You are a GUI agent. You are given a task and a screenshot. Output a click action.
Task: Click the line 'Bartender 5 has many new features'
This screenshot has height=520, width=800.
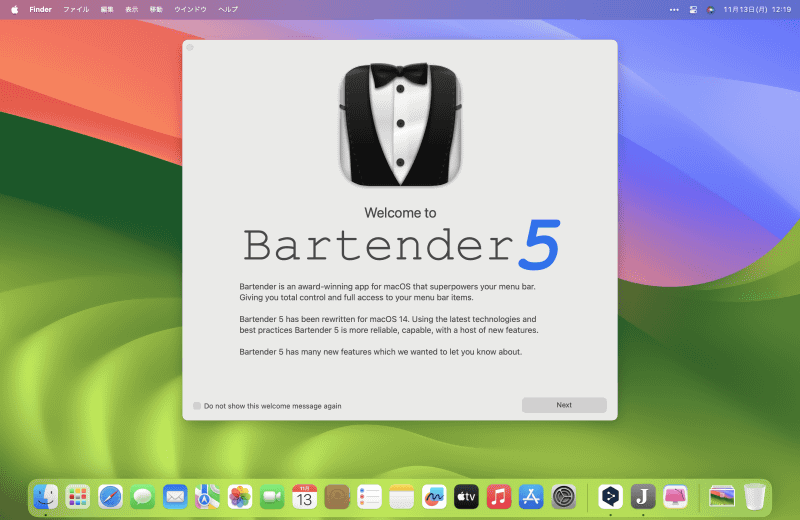coord(381,352)
